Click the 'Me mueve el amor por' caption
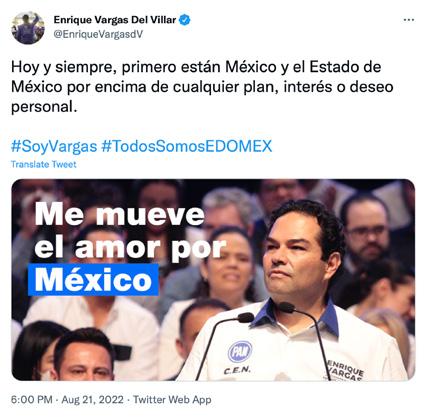Screen dimensions: 426x418 130,231
